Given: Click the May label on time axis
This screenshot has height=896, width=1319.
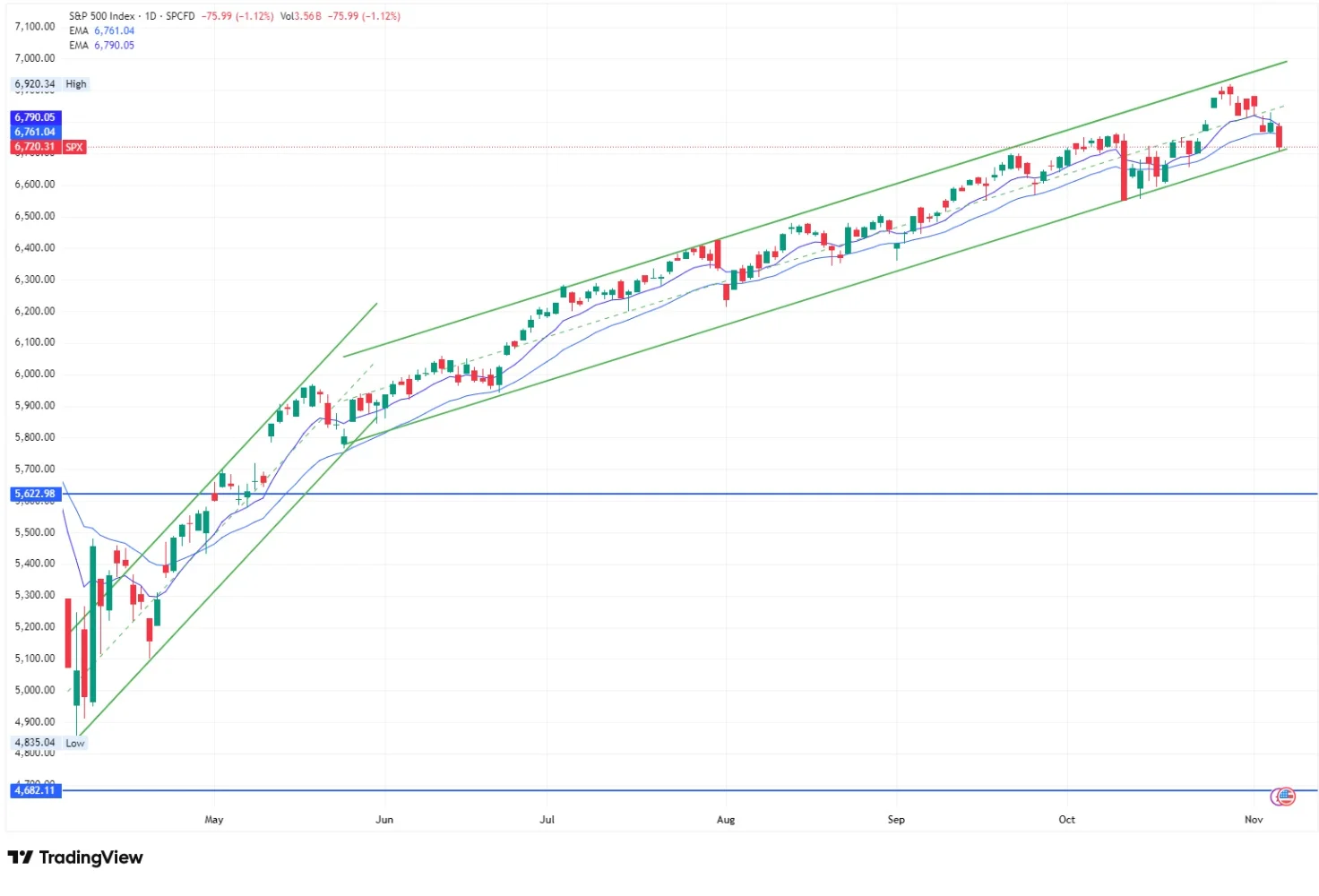Looking at the screenshot, I should (x=213, y=820).
